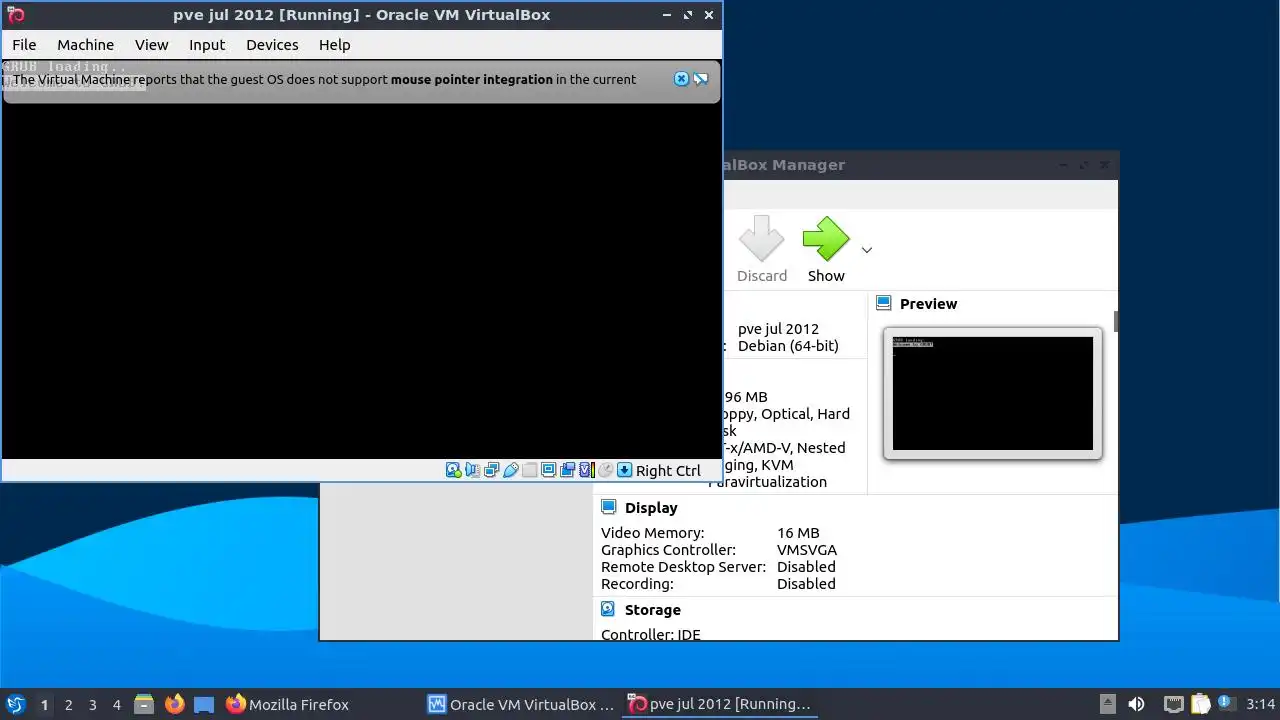Open the File menu in VM window
This screenshot has width=1280, height=720.
[24, 45]
